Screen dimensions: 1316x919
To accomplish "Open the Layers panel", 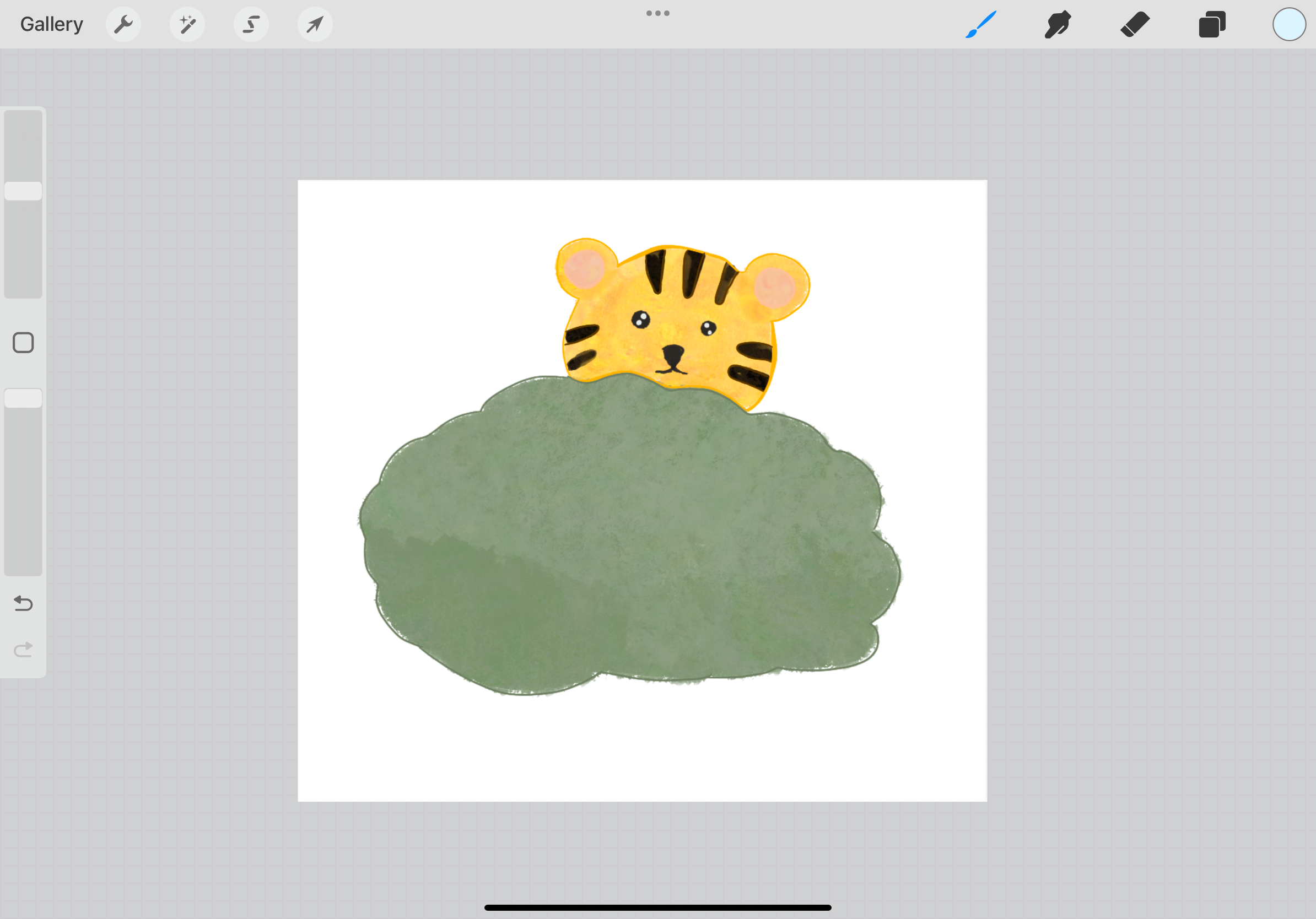I will (1212, 24).
